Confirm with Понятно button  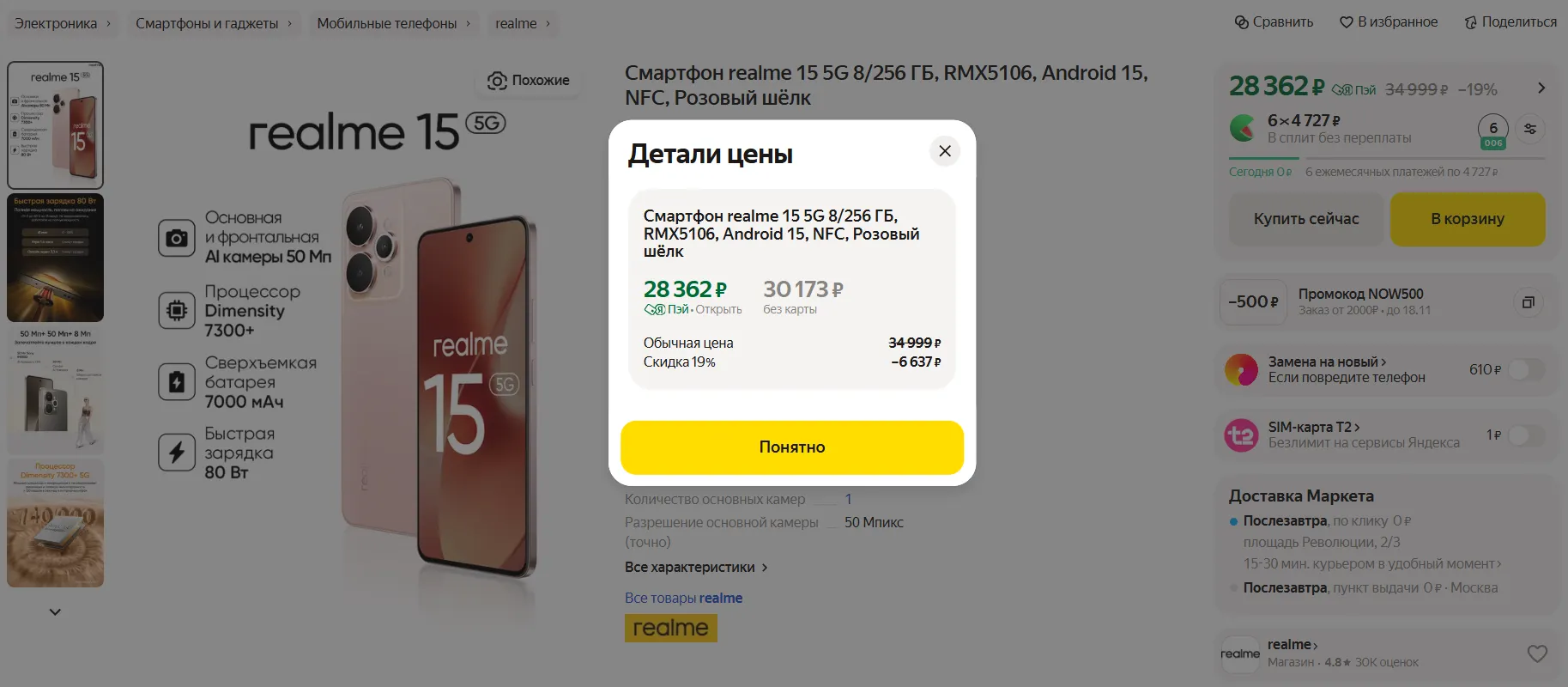[x=792, y=447]
